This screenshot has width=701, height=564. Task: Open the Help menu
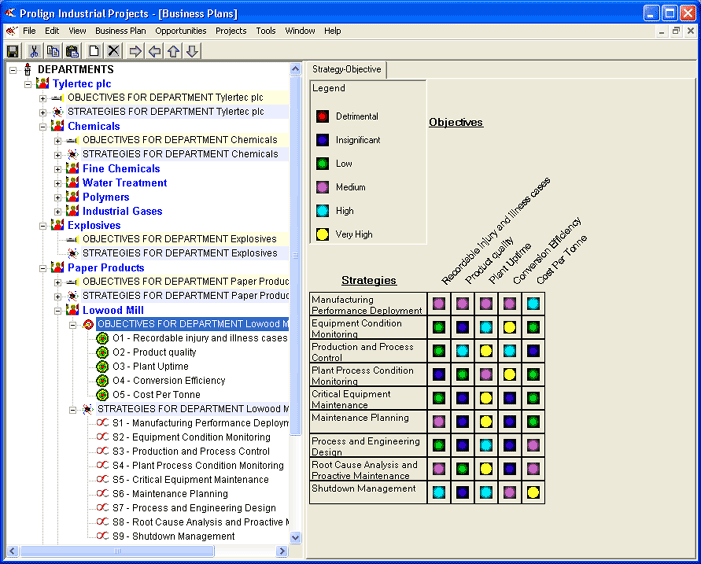tap(333, 31)
